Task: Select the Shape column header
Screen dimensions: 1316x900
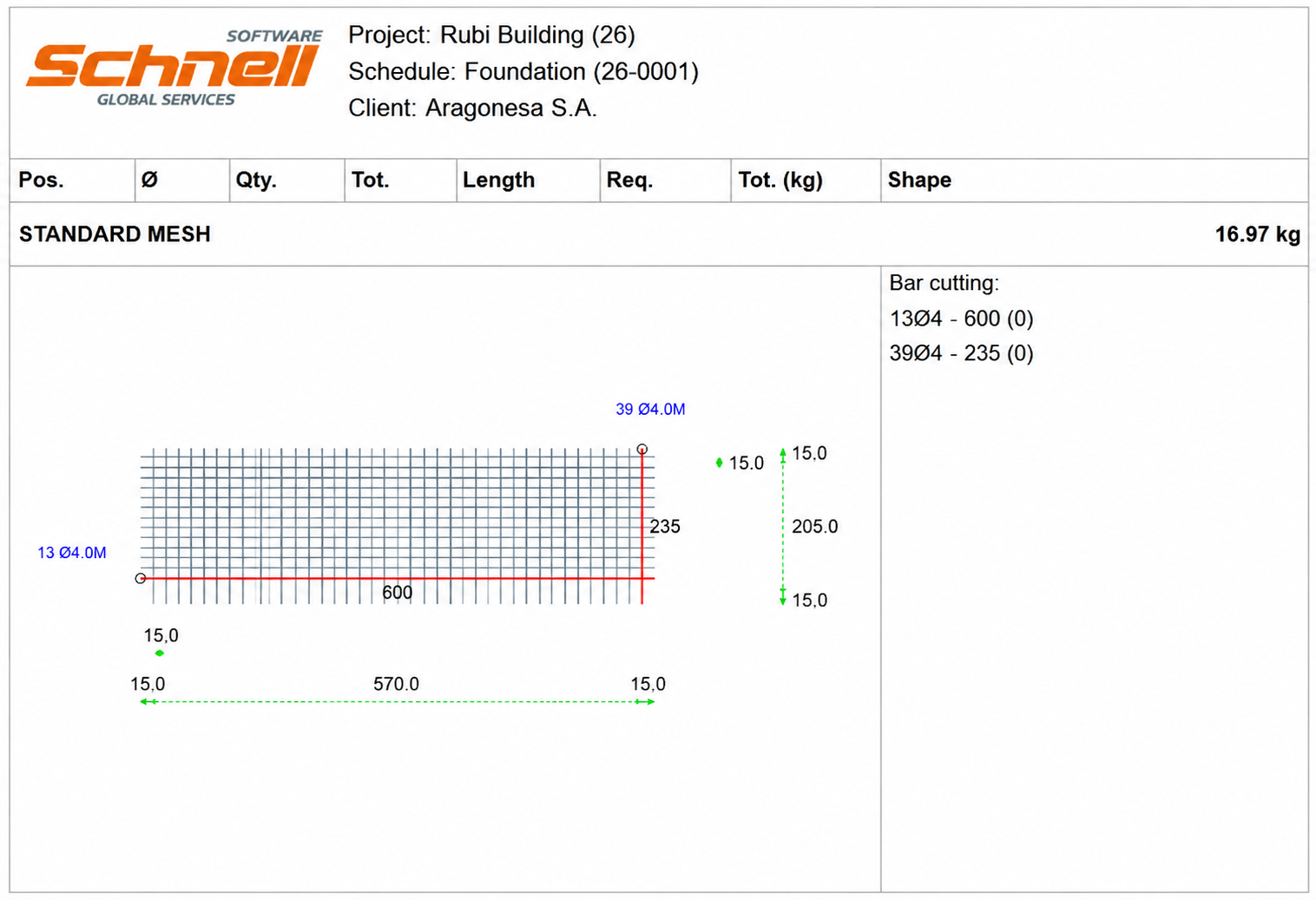Action: coord(1095,180)
